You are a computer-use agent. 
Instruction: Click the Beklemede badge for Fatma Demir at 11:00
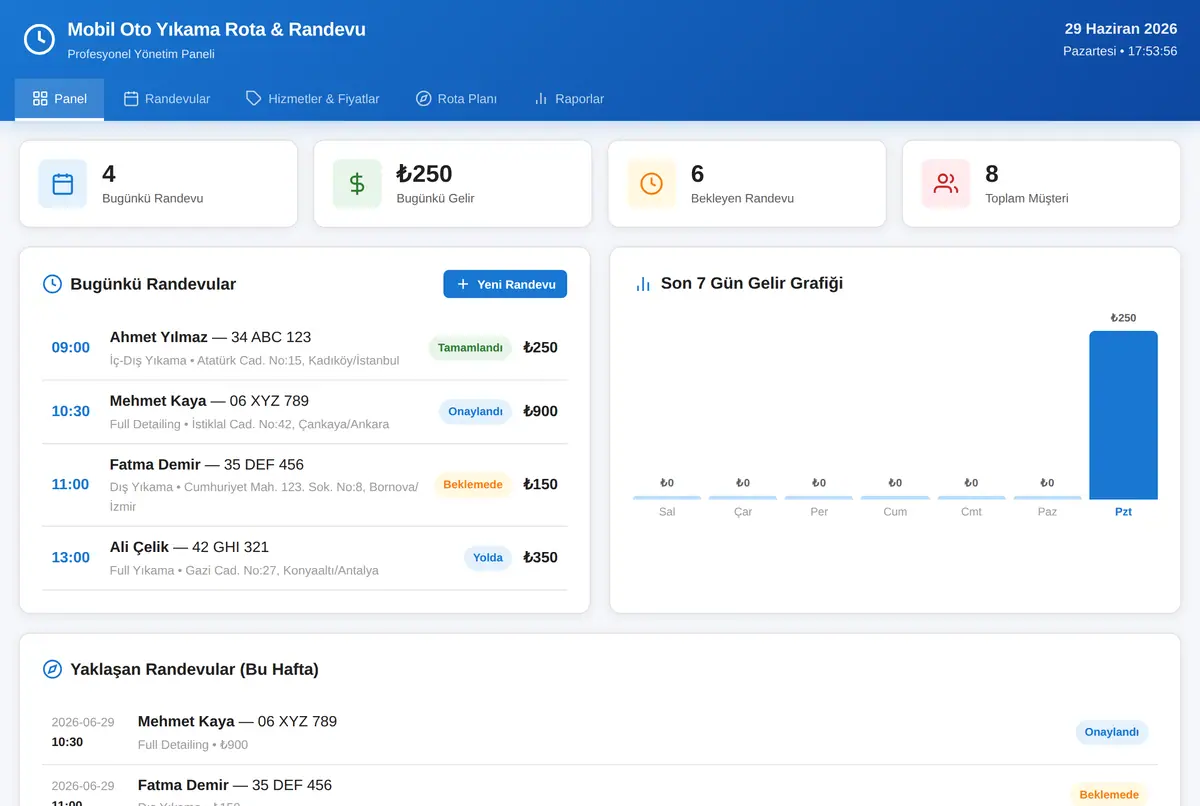pos(473,484)
